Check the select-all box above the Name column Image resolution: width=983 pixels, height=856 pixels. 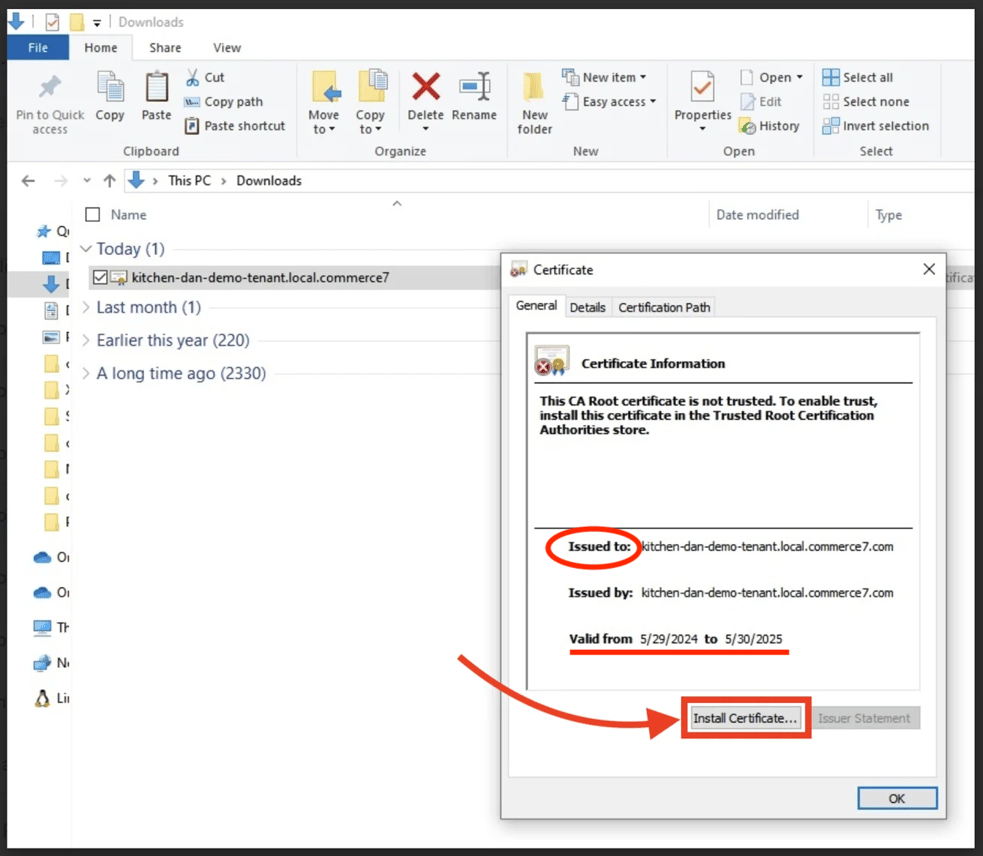coord(93,213)
